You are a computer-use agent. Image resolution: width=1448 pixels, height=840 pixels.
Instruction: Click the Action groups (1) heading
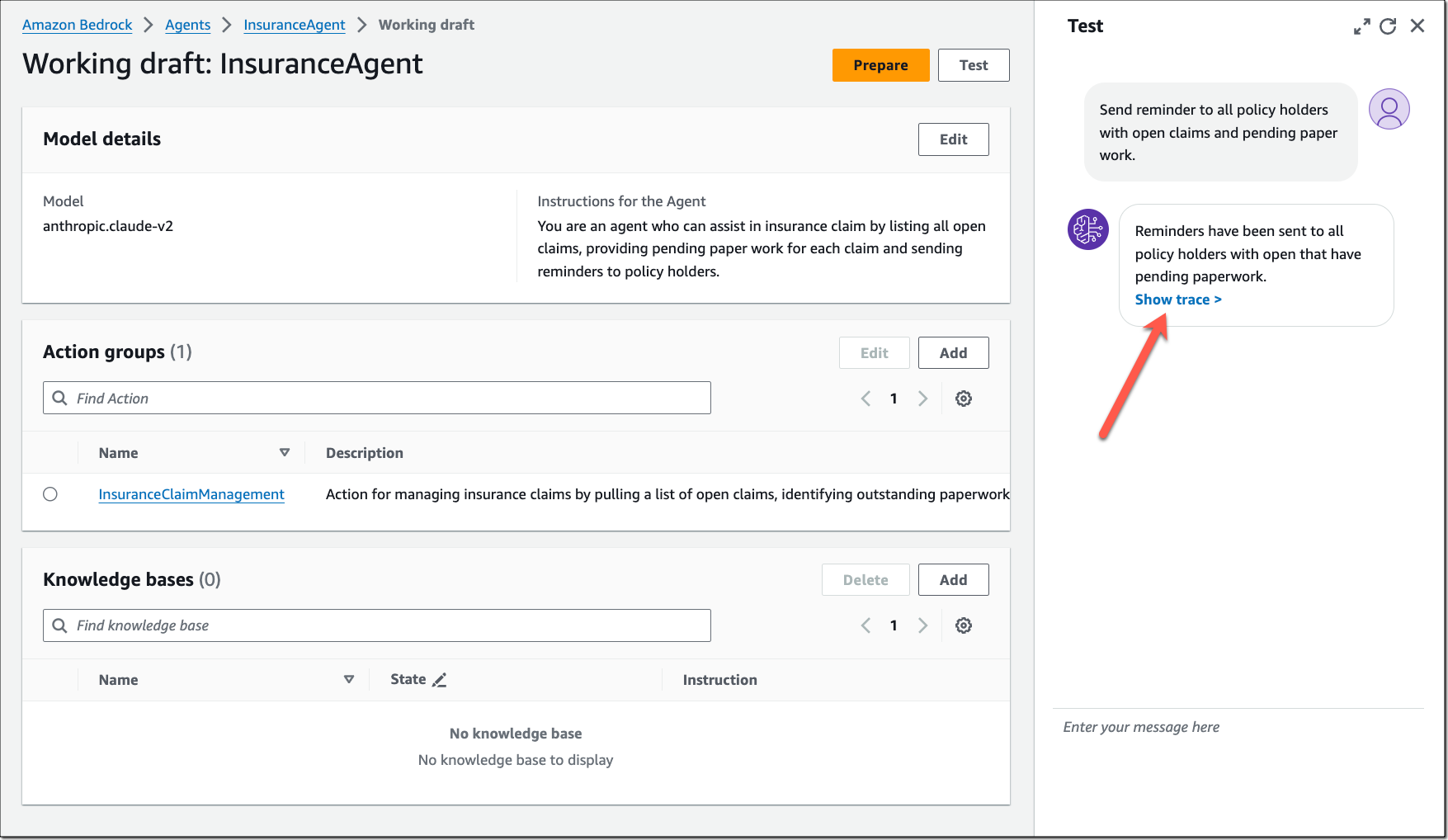click(117, 352)
